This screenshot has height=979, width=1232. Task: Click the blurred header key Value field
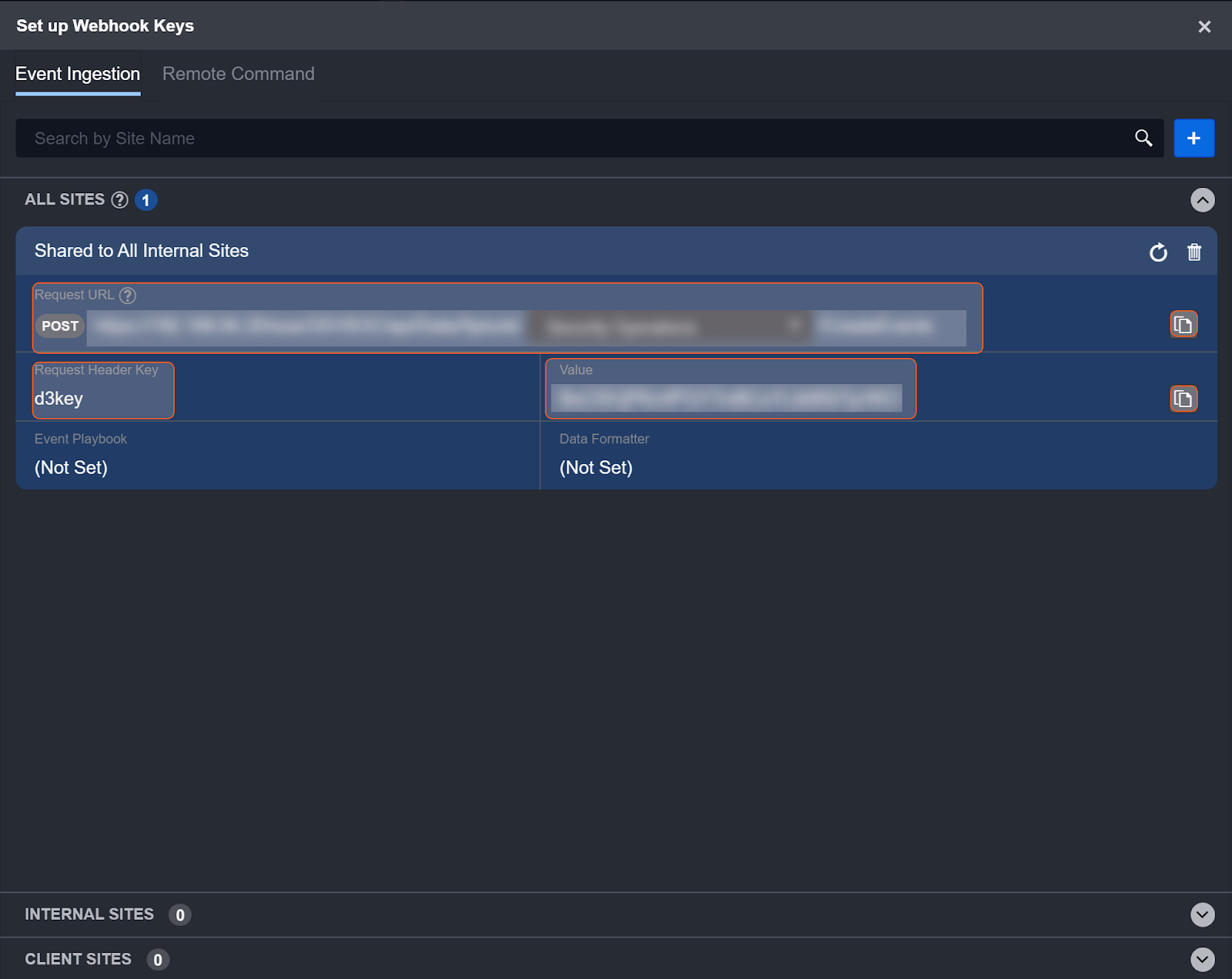pyautogui.click(x=727, y=399)
